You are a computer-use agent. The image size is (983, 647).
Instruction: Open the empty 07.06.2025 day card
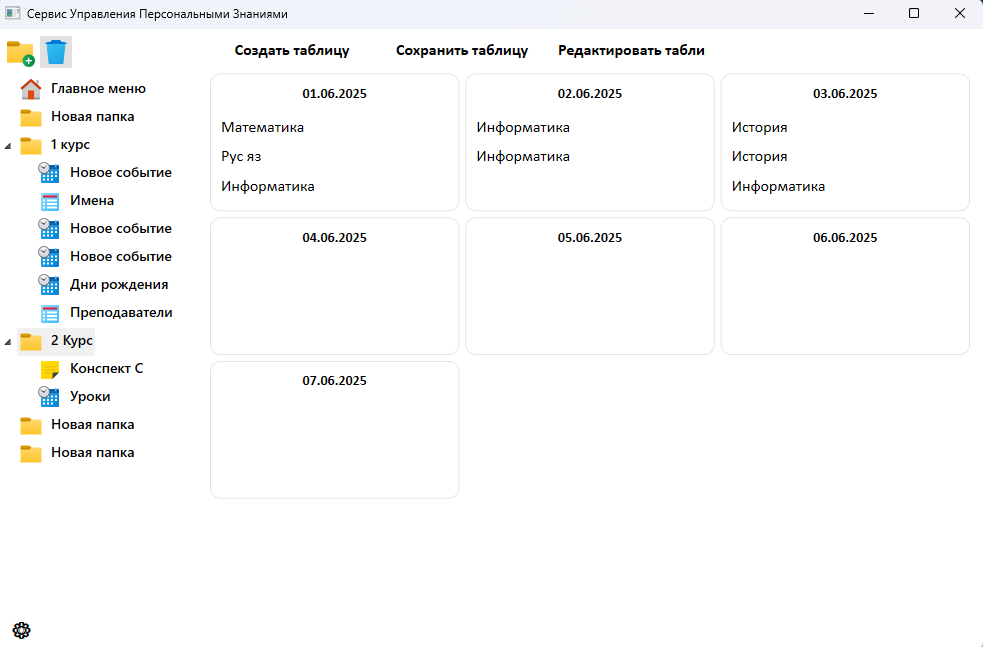pos(335,430)
